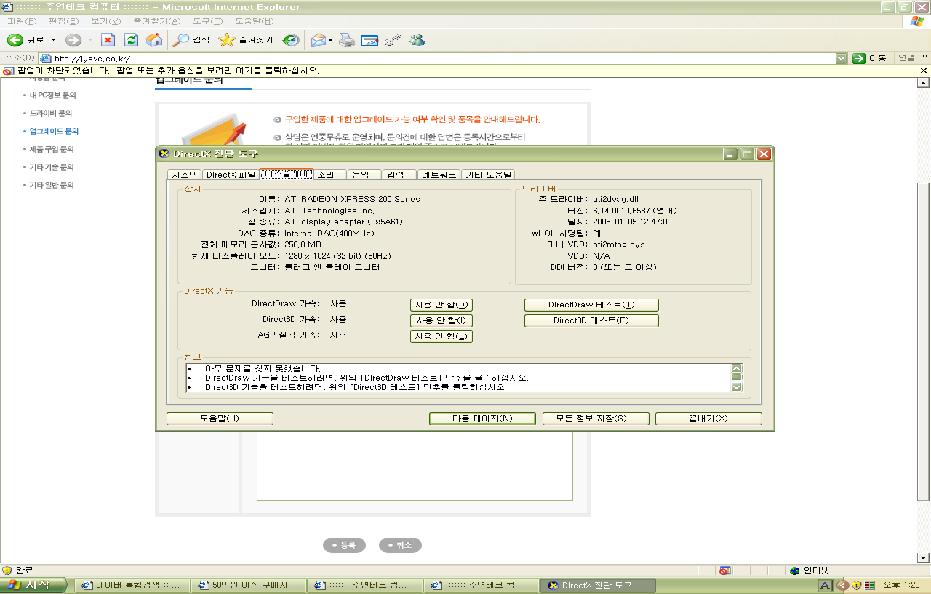The image size is (931, 594).
Task: Click the 모든 정보 저장(S) button
Action: (x=596, y=418)
